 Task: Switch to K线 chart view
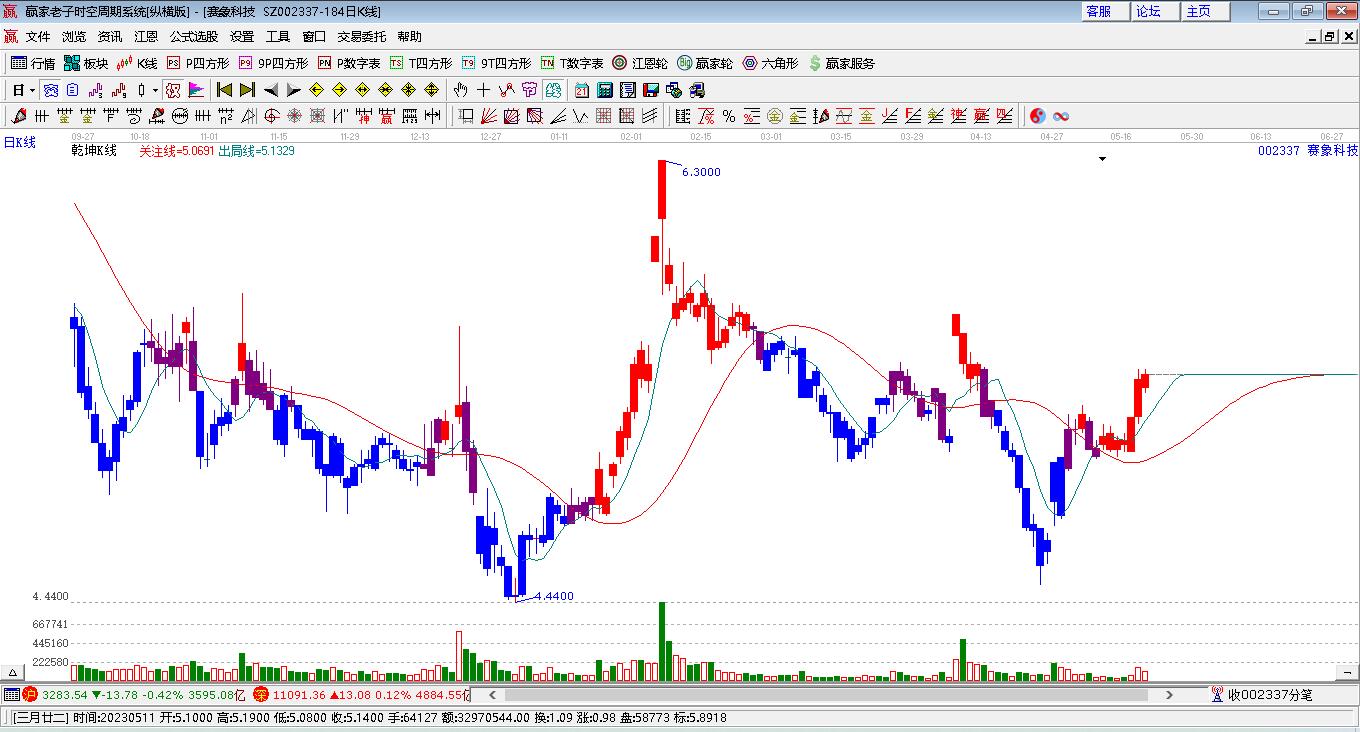point(137,63)
